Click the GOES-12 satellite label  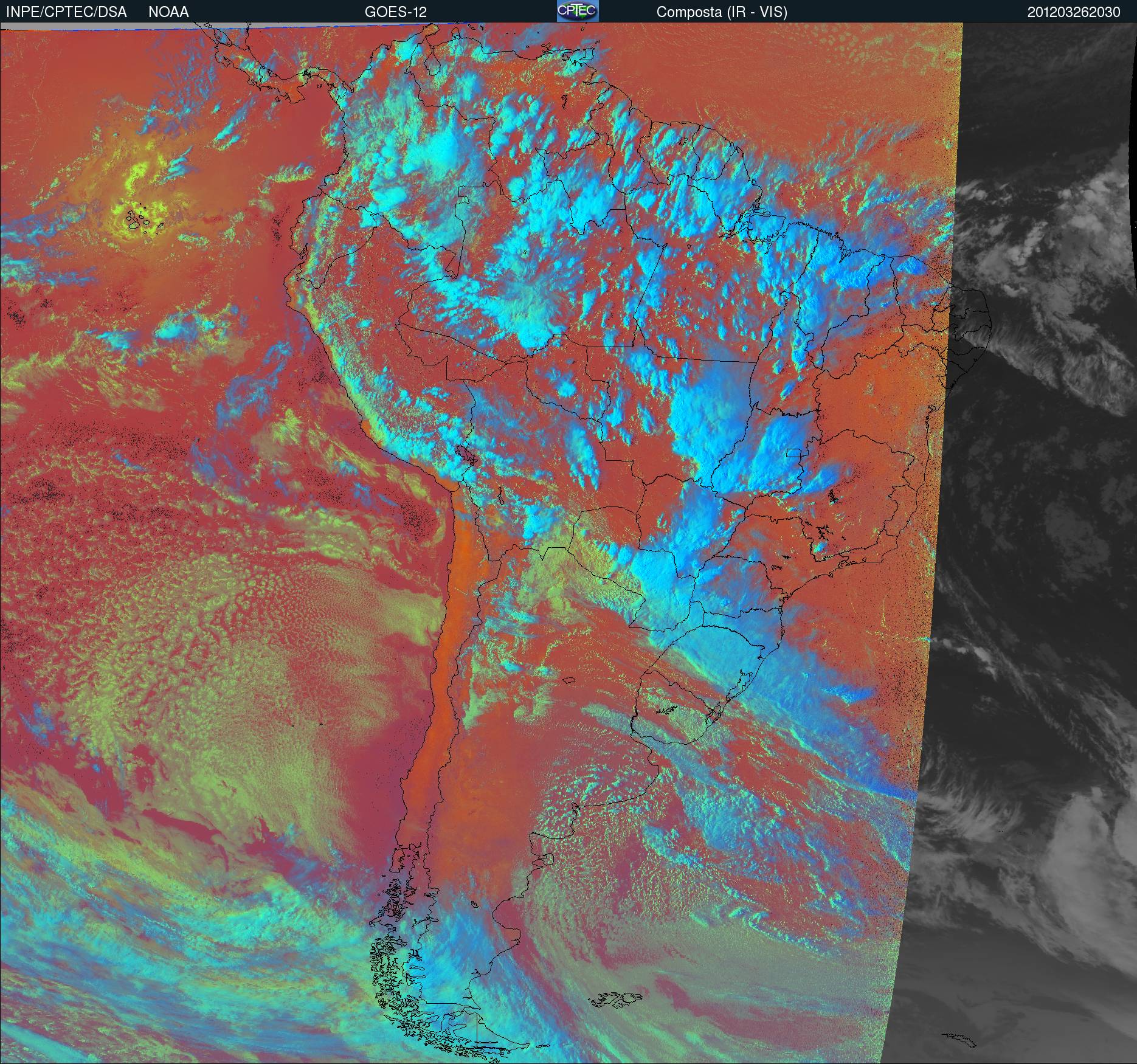pyautogui.click(x=396, y=12)
